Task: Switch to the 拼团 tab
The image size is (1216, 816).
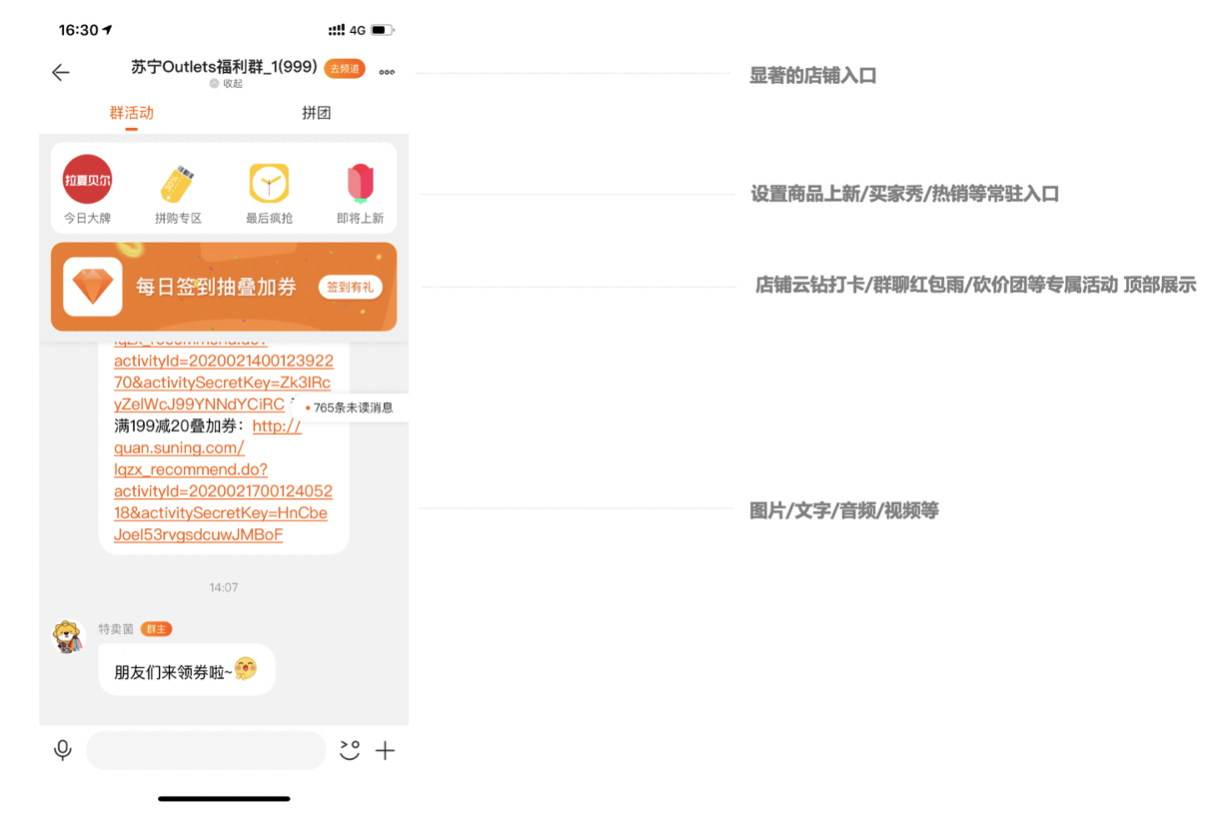Action: point(316,113)
